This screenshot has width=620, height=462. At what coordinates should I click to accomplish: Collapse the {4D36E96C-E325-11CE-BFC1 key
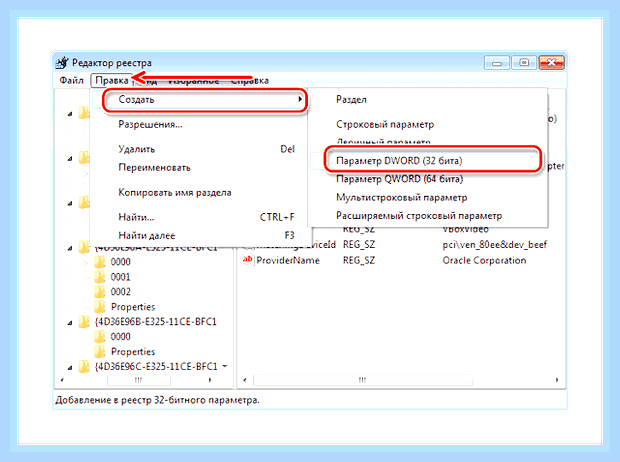[70, 367]
